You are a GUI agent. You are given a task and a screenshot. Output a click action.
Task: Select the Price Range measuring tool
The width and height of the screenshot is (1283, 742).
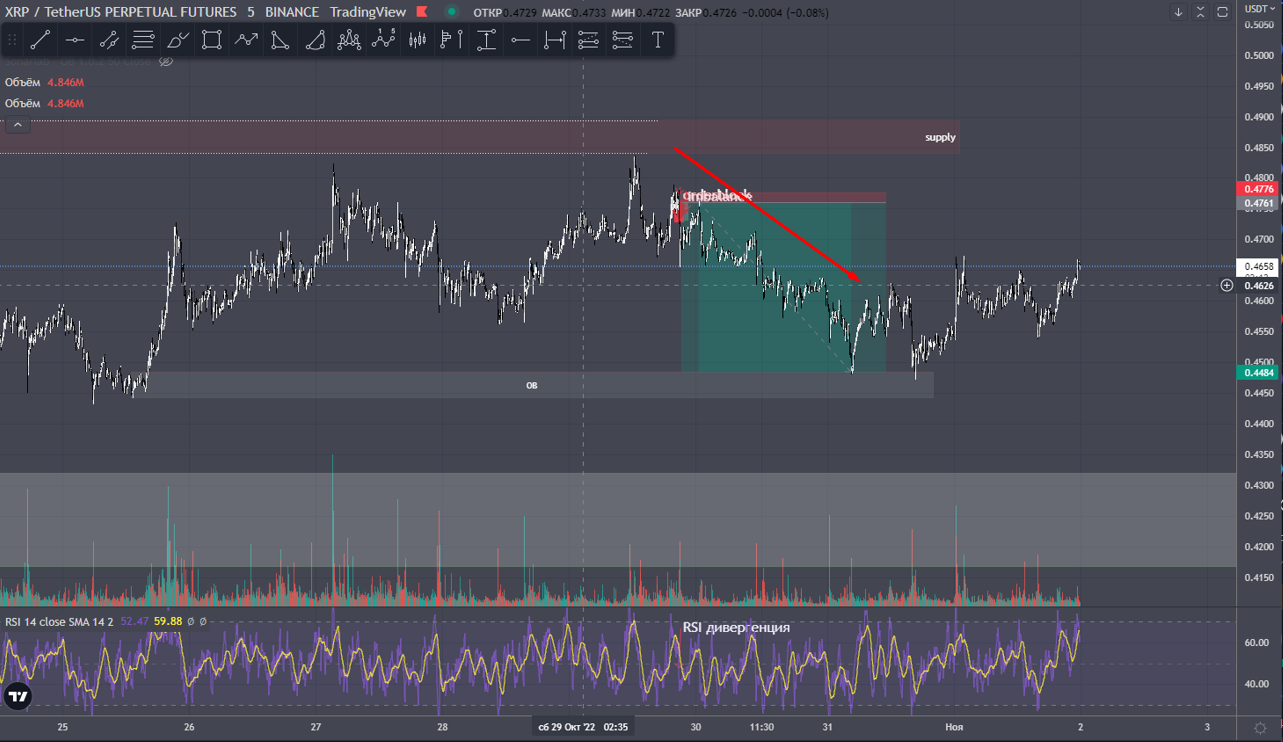coord(486,40)
